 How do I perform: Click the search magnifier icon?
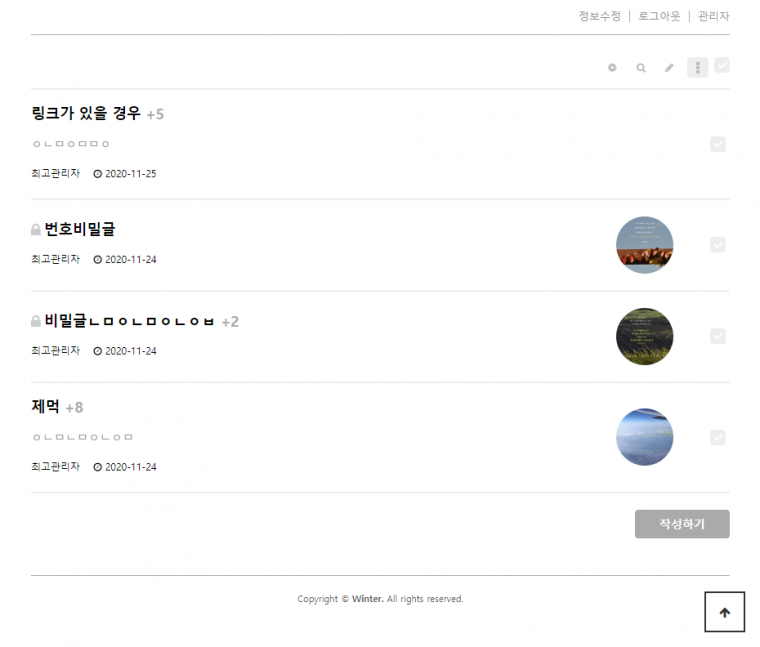(x=641, y=68)
